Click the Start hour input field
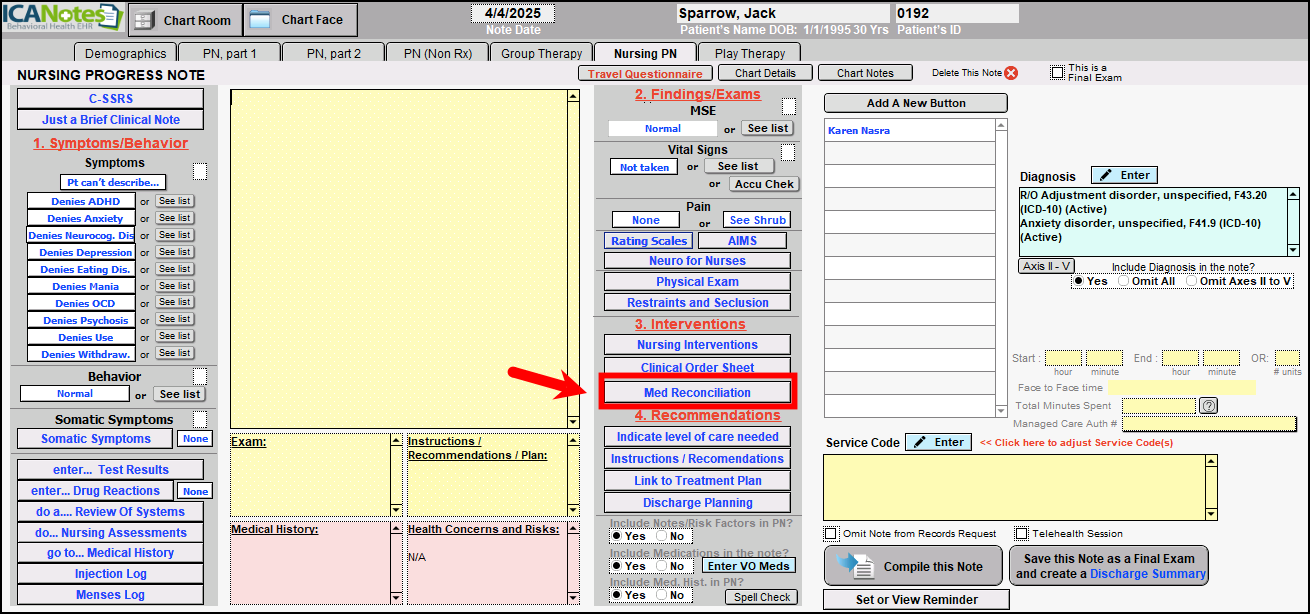1310x614 pixels. (1063, 358)
